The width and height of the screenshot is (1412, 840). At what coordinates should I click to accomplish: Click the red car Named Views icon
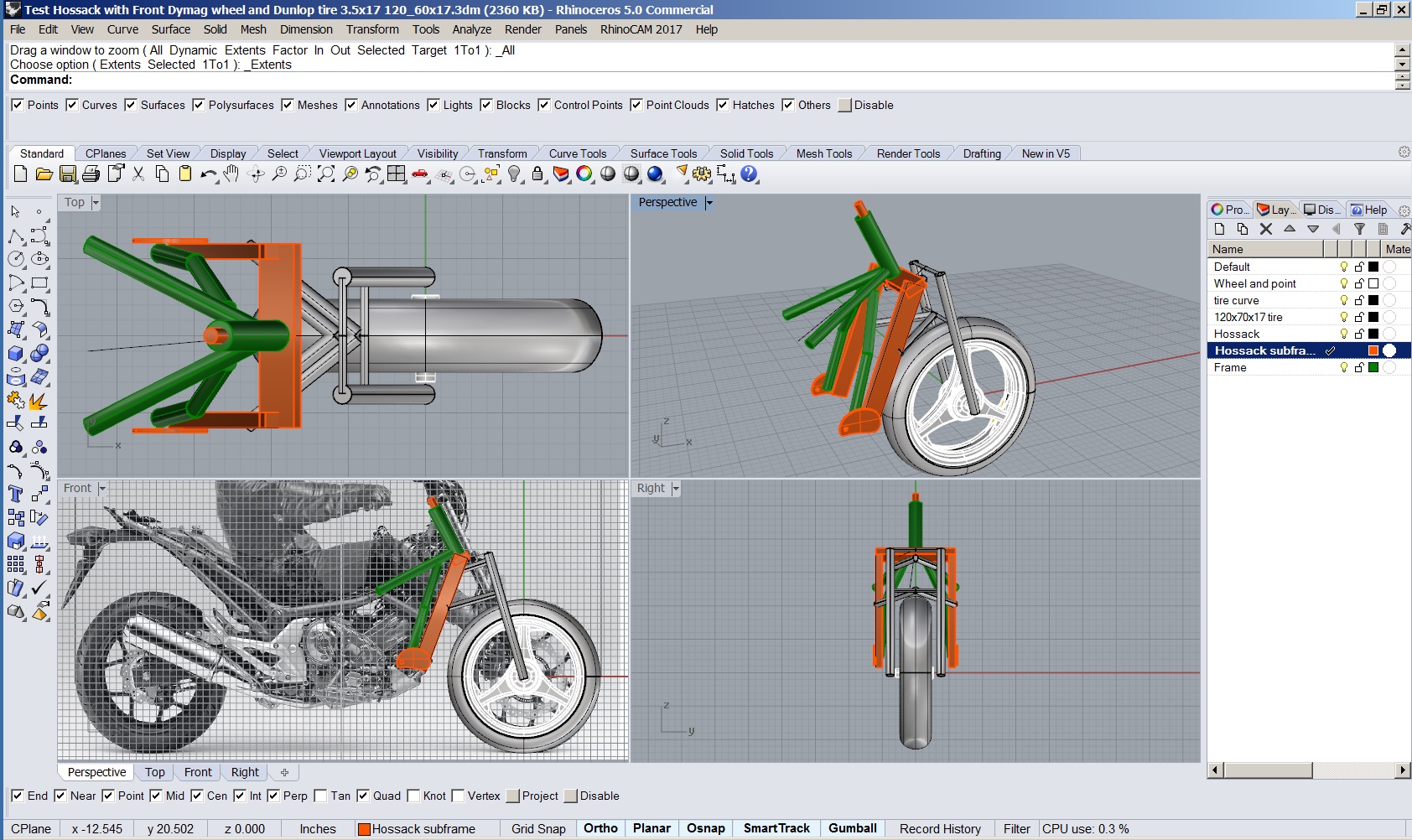tap(420, 174)
